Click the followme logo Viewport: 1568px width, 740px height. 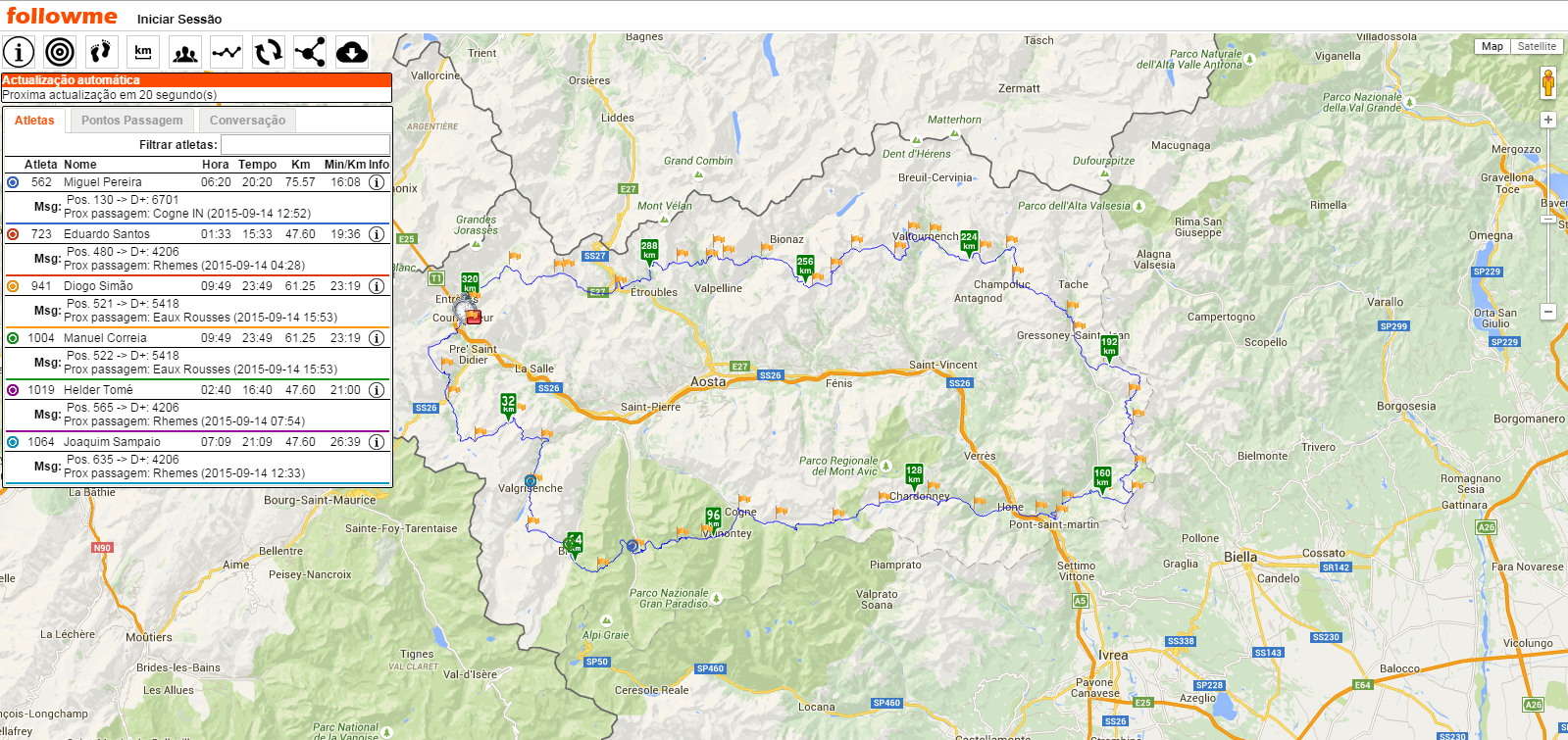pos(62,16)
